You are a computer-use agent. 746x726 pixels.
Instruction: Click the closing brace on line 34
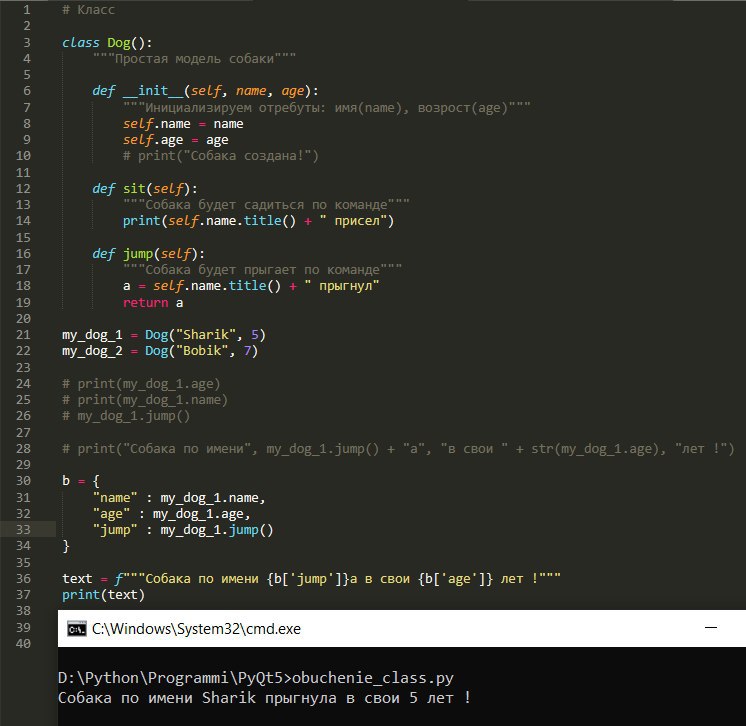(66, 546)
